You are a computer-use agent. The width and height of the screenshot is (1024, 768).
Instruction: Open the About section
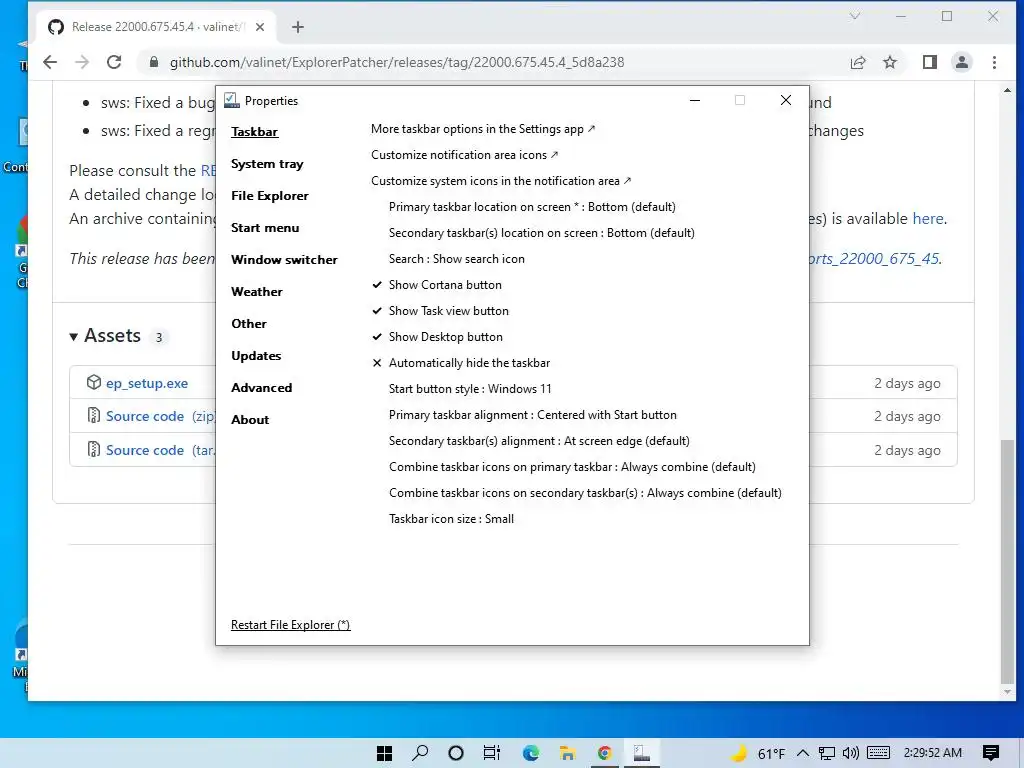249,420
